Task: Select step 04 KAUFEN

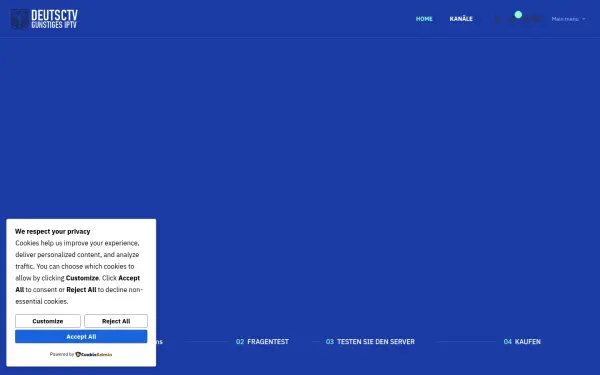Action: click(522, 342)
